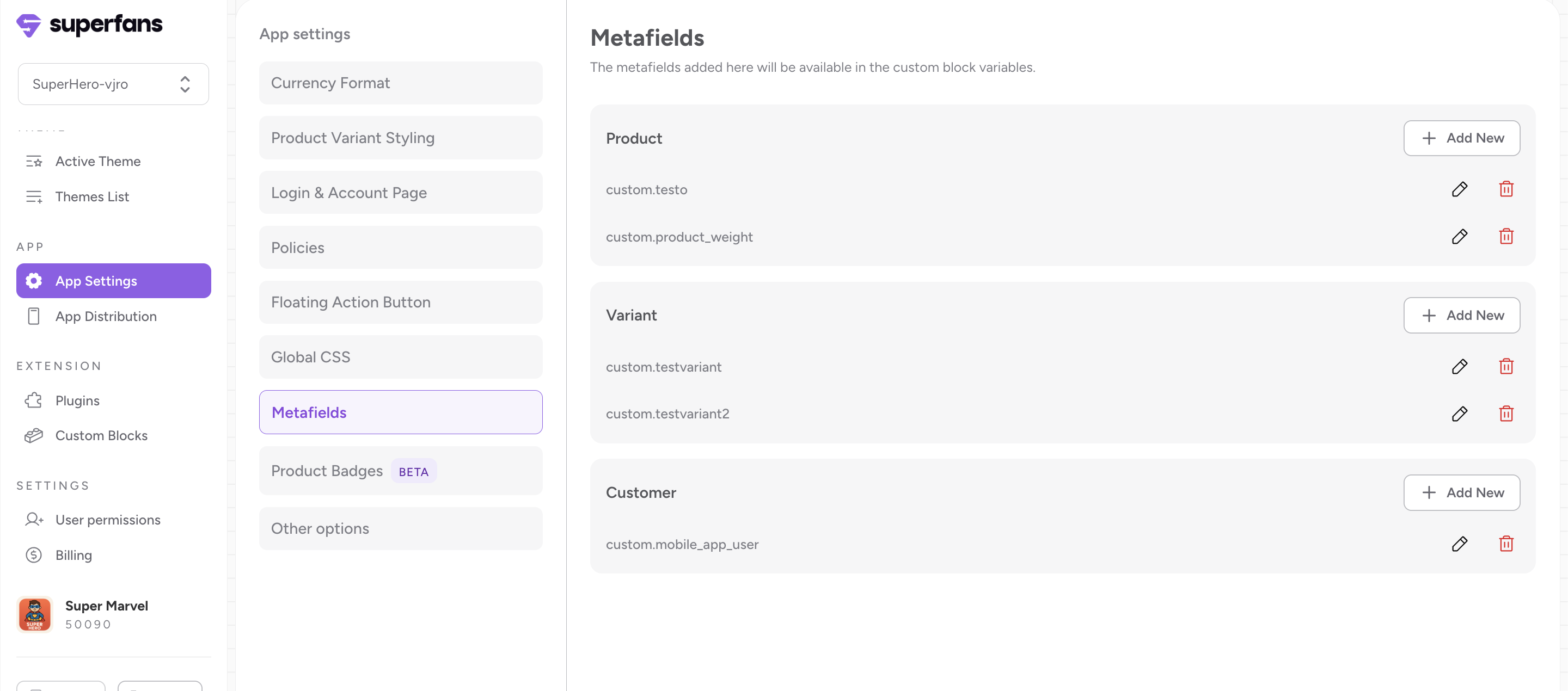Screen dimensions: 1568x691
Task: Click the pencil icon for custom.product_weight
Action: pyautogui.click(x=1459, y=237)
